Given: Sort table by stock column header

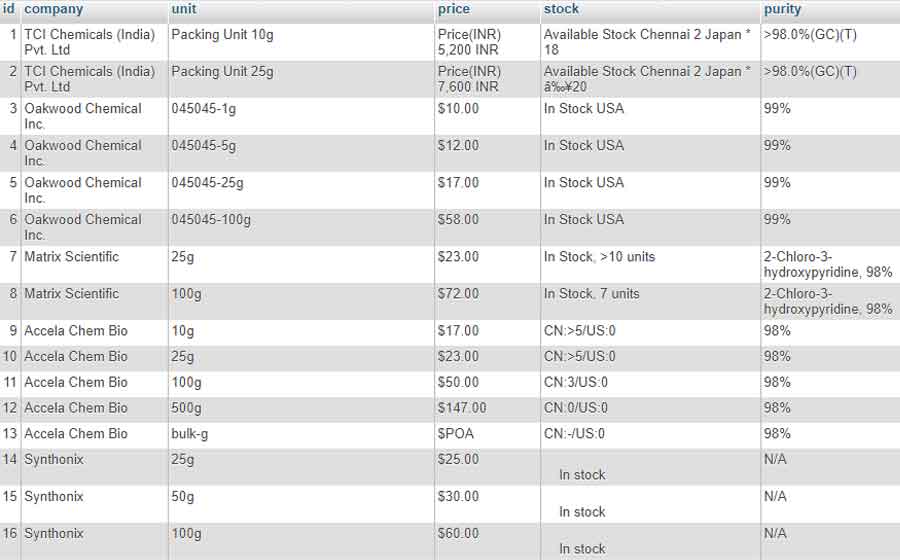Looking at the screenshot, I should click(x=561, y=9).
